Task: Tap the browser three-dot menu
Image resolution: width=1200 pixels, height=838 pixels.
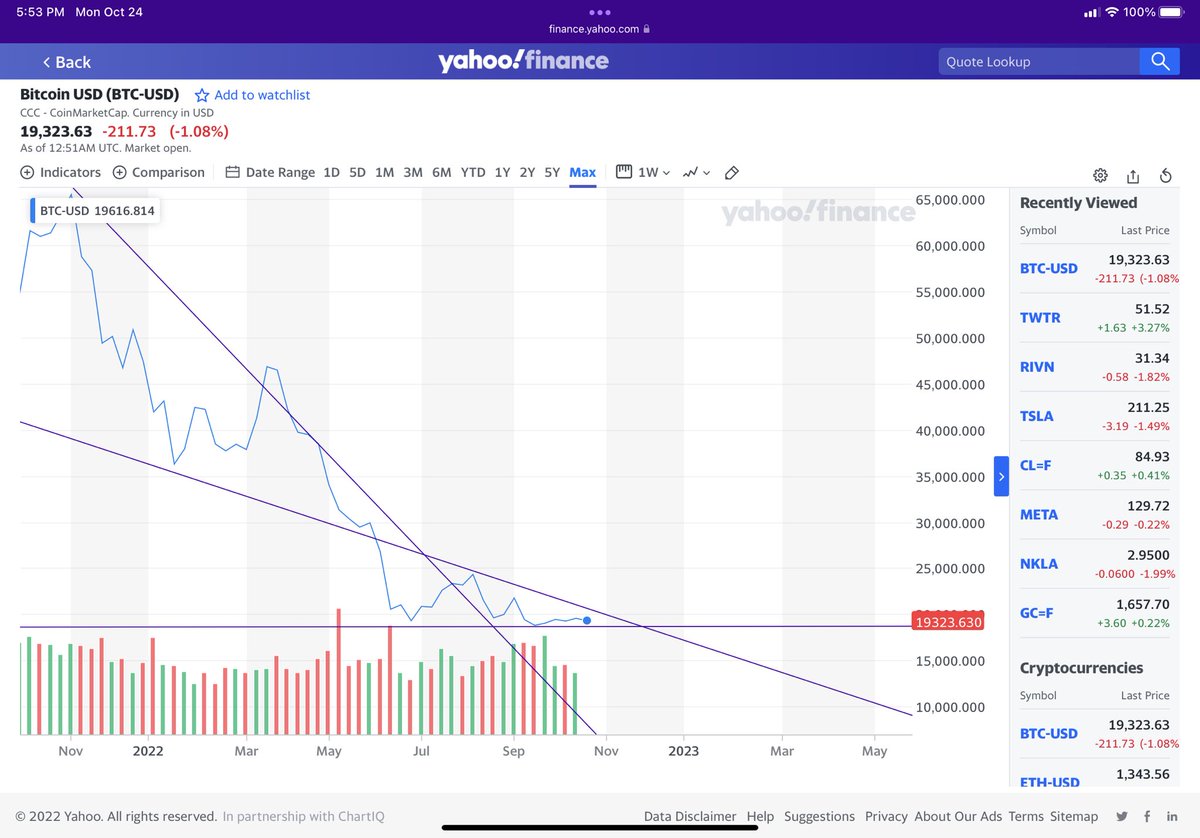Action: (x=600, y=12)
